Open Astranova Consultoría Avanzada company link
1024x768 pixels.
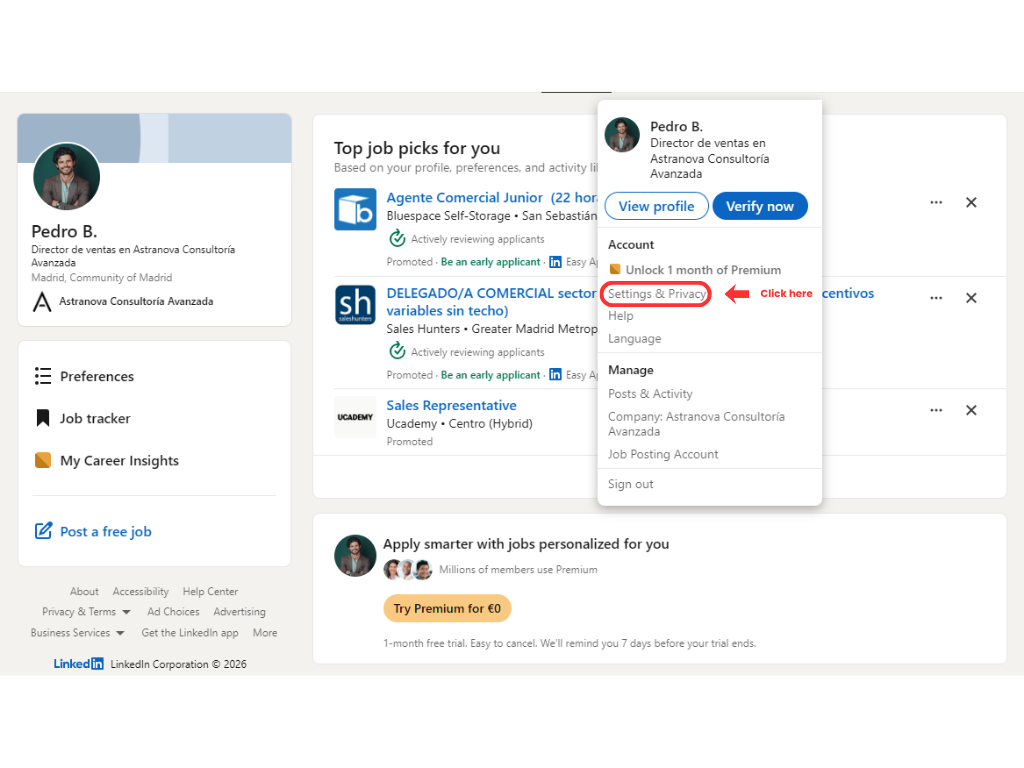(136, 301)
